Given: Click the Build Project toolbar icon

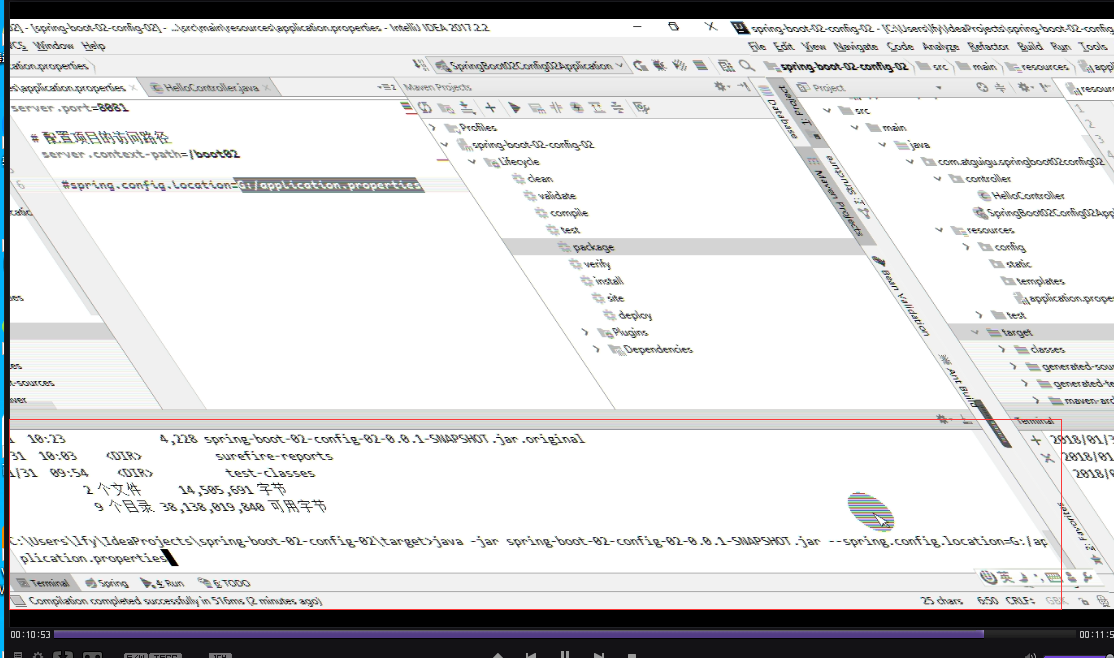Looking at the screenshot, I should [x=420, y=65].
